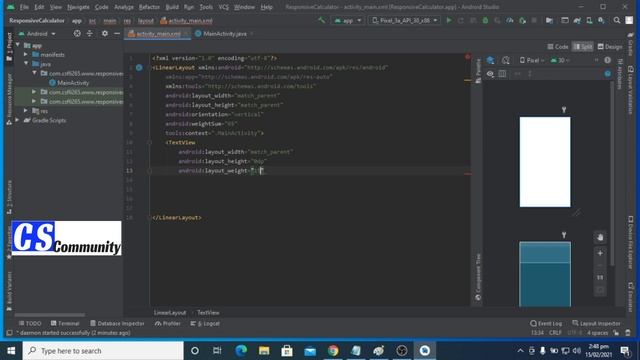Switch the editor to Code view
This screenshot has width=640, height=360.
tap(558, 47)
